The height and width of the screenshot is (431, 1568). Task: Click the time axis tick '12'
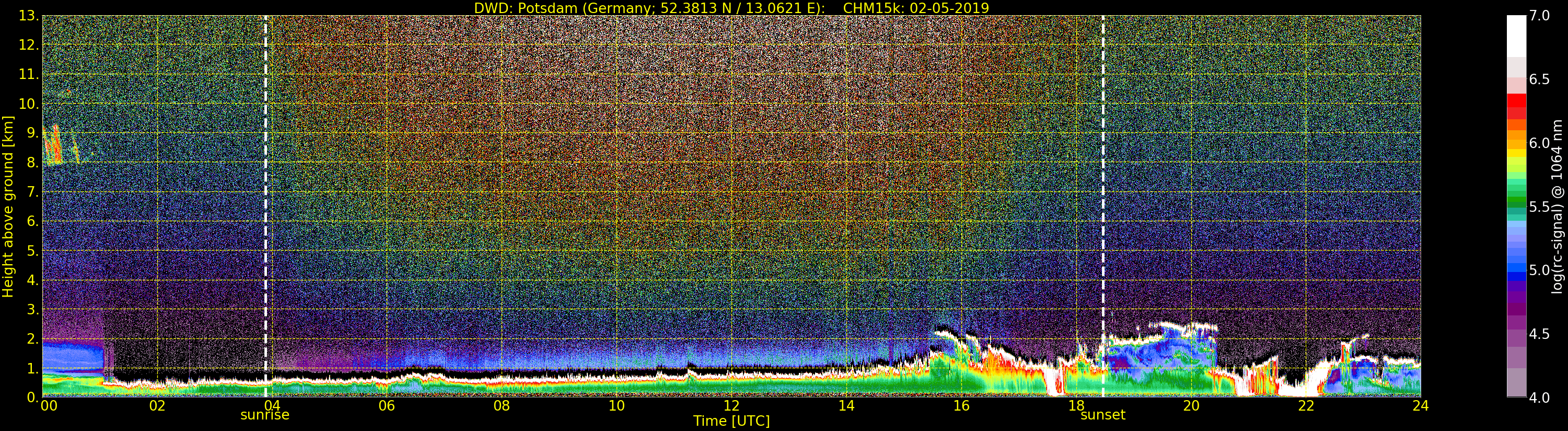[731, 406]
